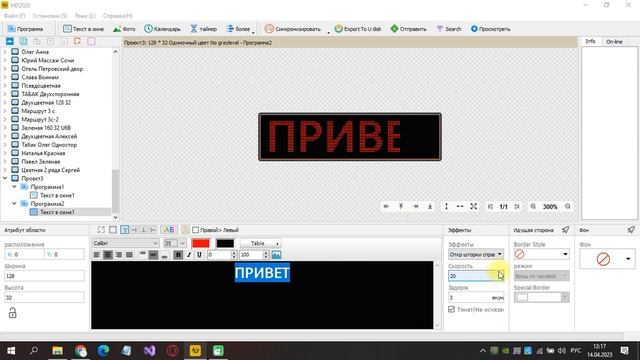Click the image icon beside spacing fields

click(276, 255)
